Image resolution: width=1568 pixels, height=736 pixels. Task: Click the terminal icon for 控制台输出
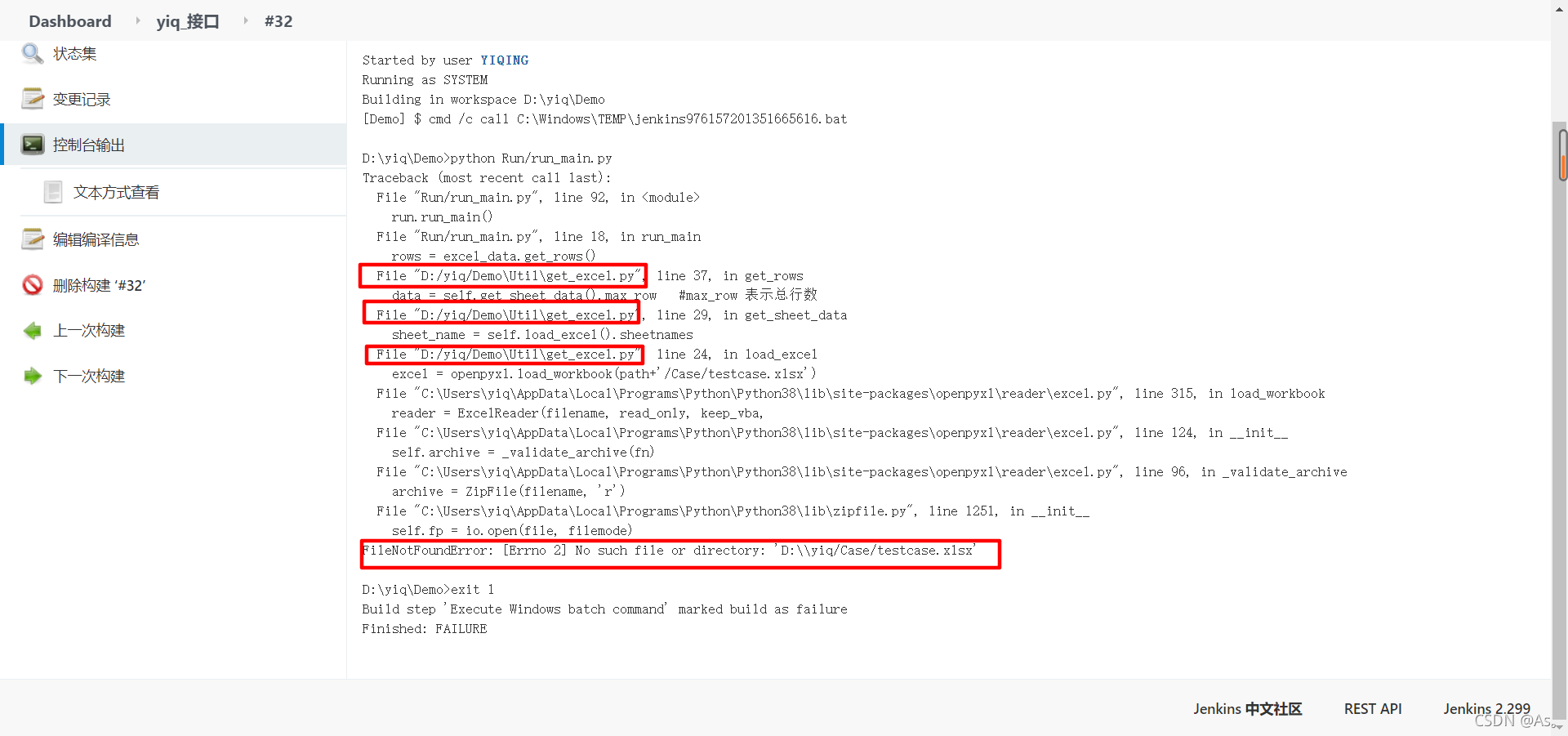[33, 145]
